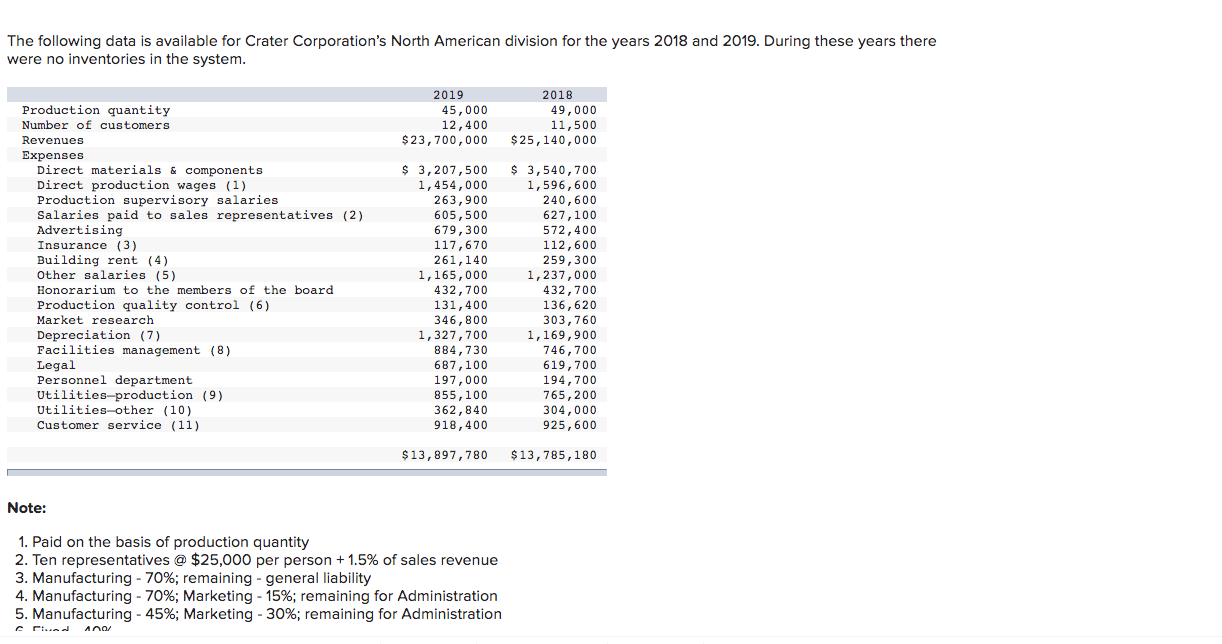1222x644 pixels.
Task: Click 2019 production quantity 45,000
Action: [x=465, y=110]
